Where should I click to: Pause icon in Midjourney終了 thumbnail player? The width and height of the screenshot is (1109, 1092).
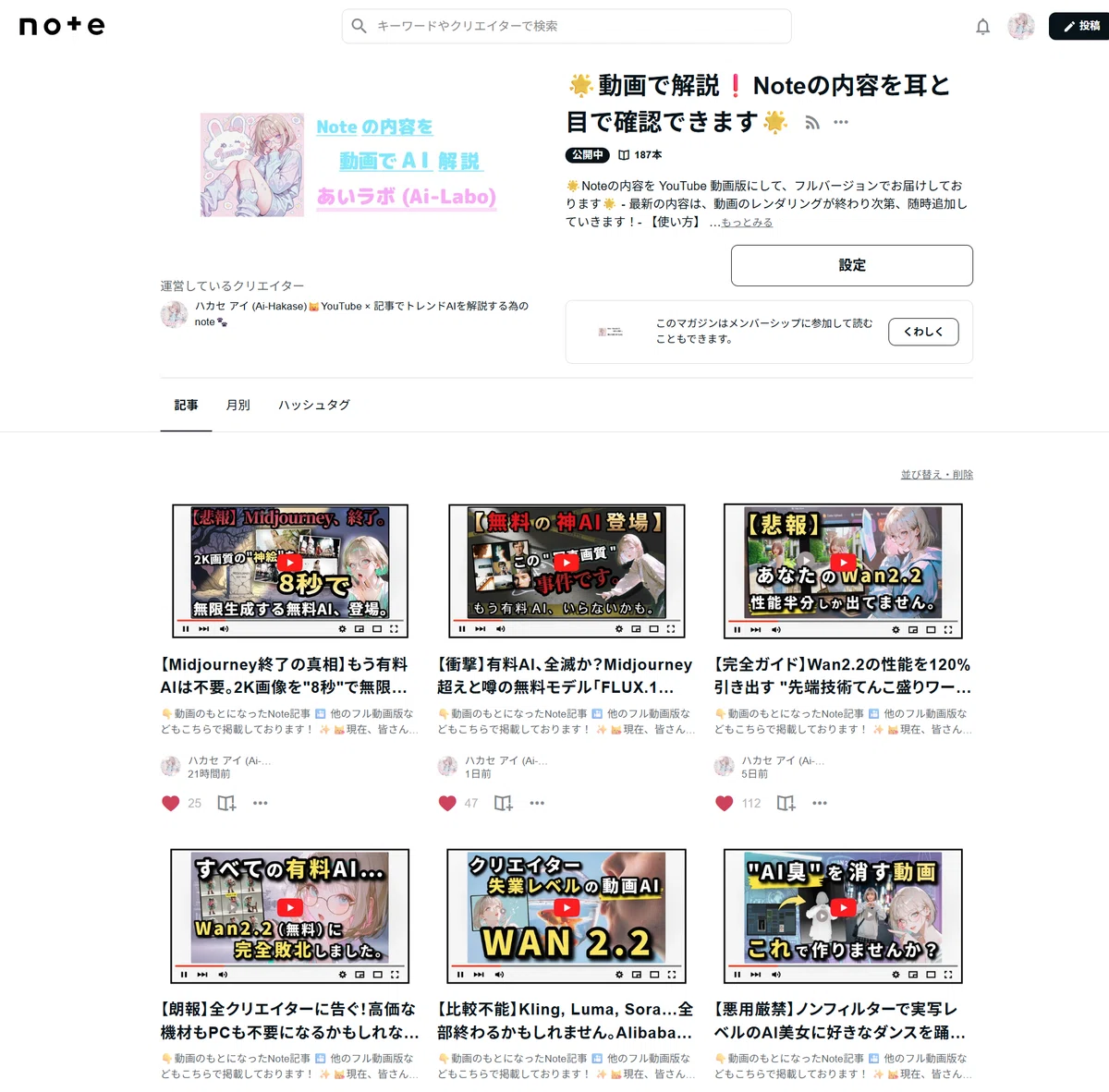186,629
